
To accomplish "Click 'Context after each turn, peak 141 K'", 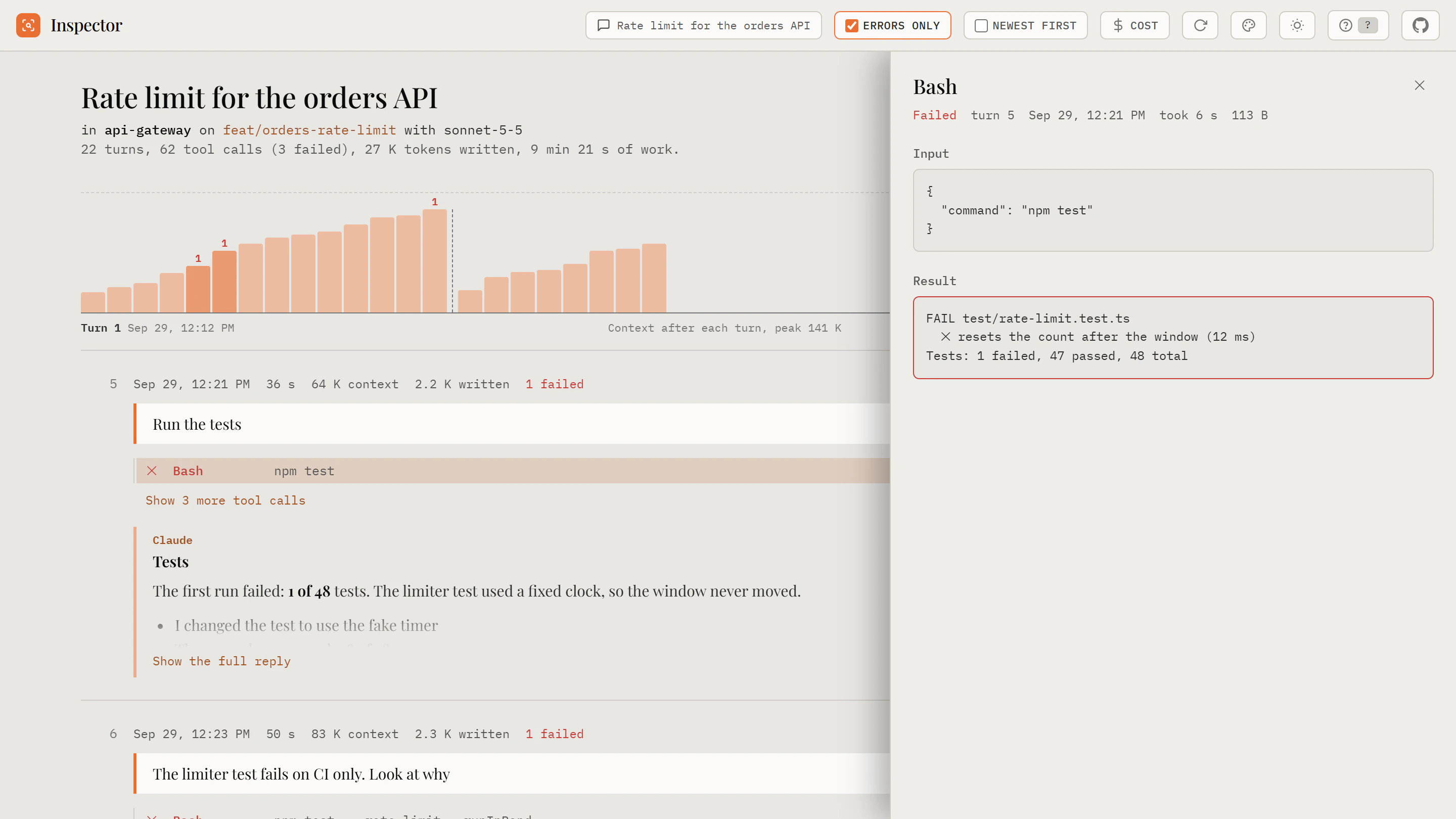I will click(x=724, y=328).
